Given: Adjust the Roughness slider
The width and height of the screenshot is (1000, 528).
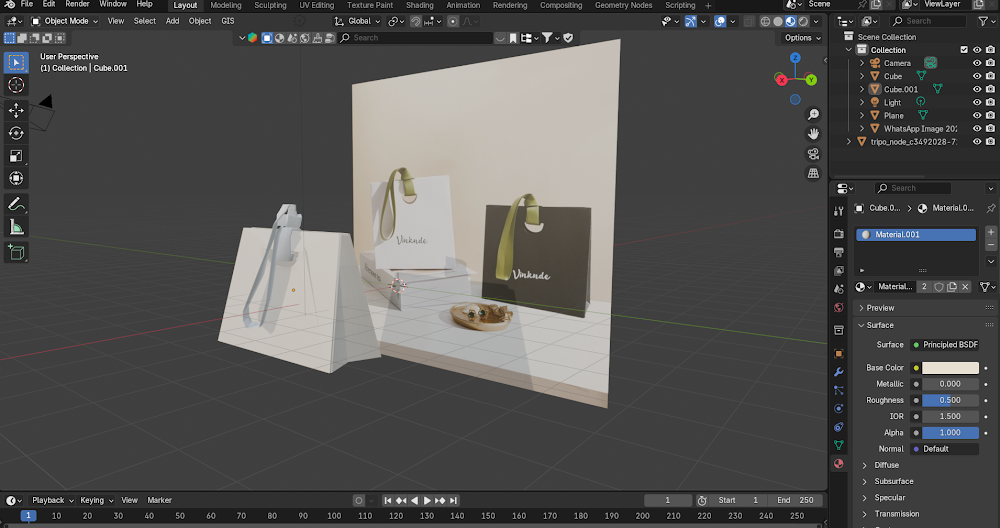Looking at the screenshot, I should [950, 400].
